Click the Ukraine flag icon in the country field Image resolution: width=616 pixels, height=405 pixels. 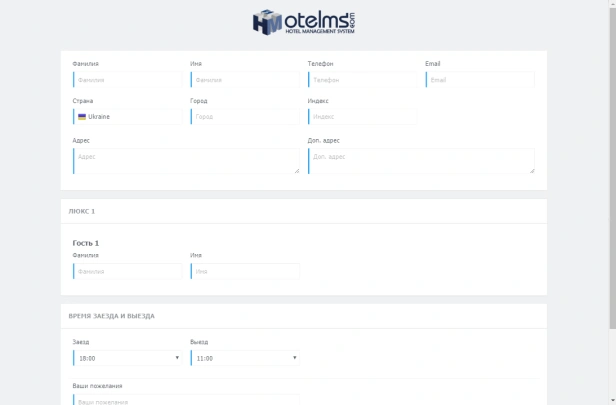[82, 117]
